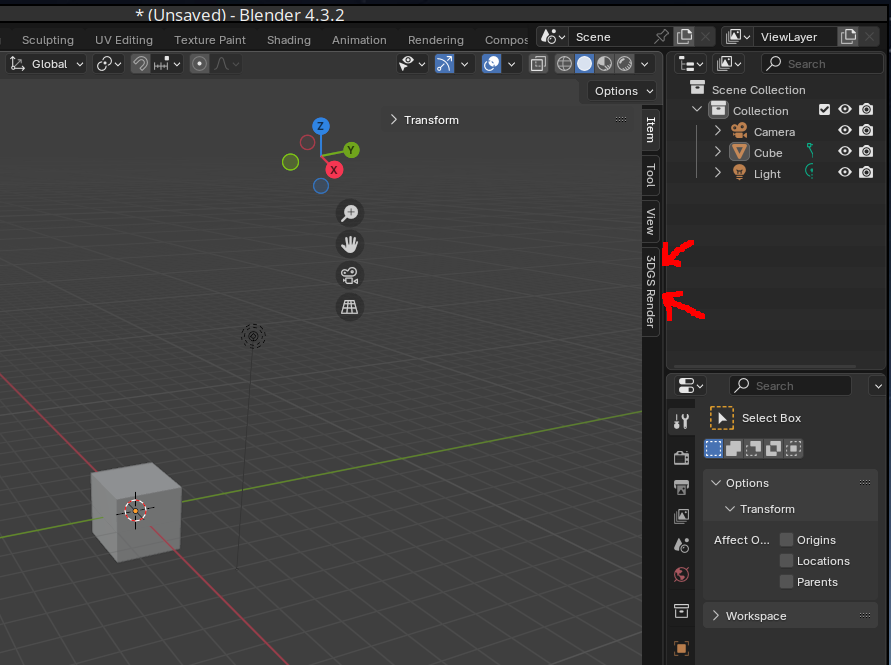Enable the Locations checkbox

pos(787,561)
